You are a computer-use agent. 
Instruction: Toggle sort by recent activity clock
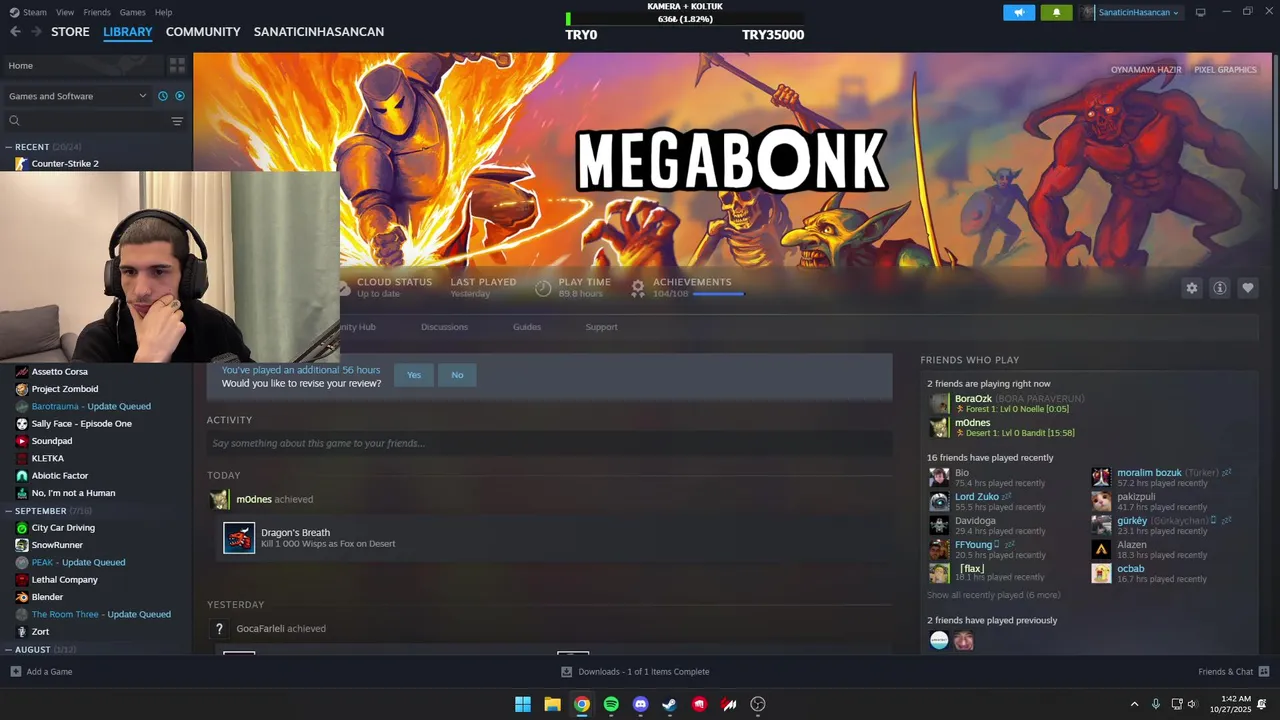point(163,96)
